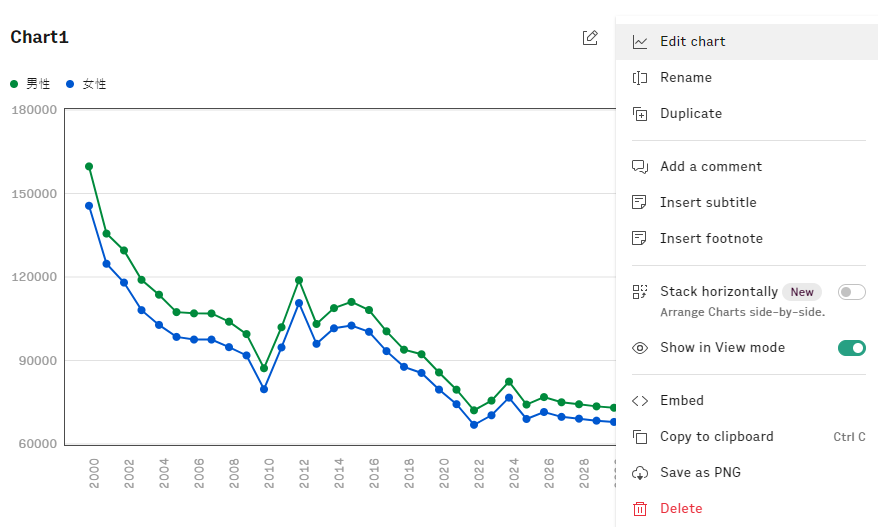Screen dimensions: 878x527
Task: Click the Add a comment speech-bubble icon
Action: pyautogui.click(x=640, y=167)
